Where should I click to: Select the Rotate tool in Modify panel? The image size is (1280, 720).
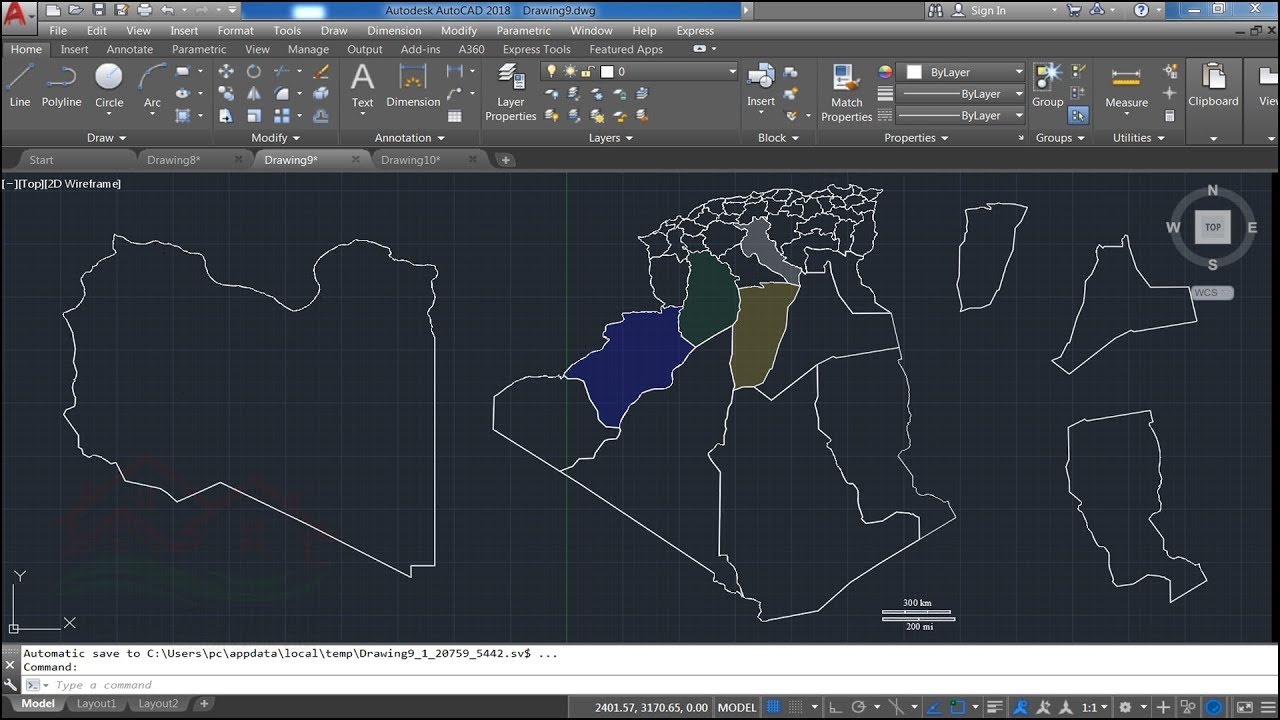pos(254,72)
